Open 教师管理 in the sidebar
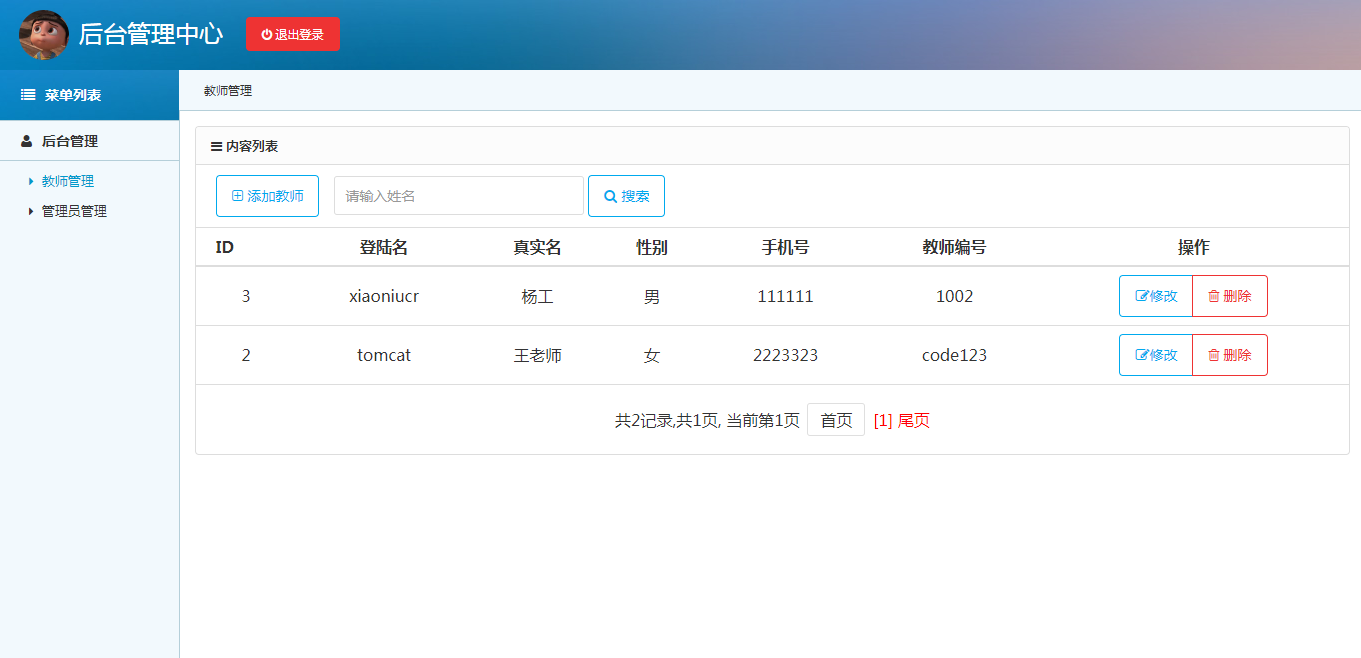Image resolution: width=1361 pixels, height=658 pixels. click(68, 181)
